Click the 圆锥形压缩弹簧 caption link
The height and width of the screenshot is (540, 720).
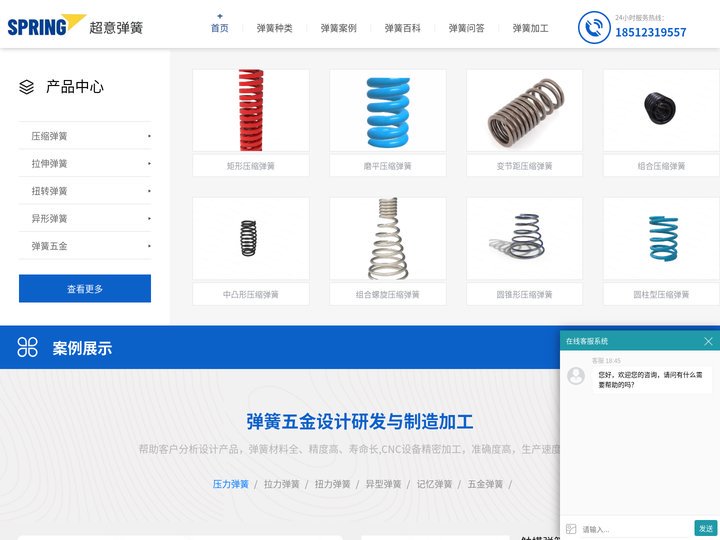coord(524,294)
